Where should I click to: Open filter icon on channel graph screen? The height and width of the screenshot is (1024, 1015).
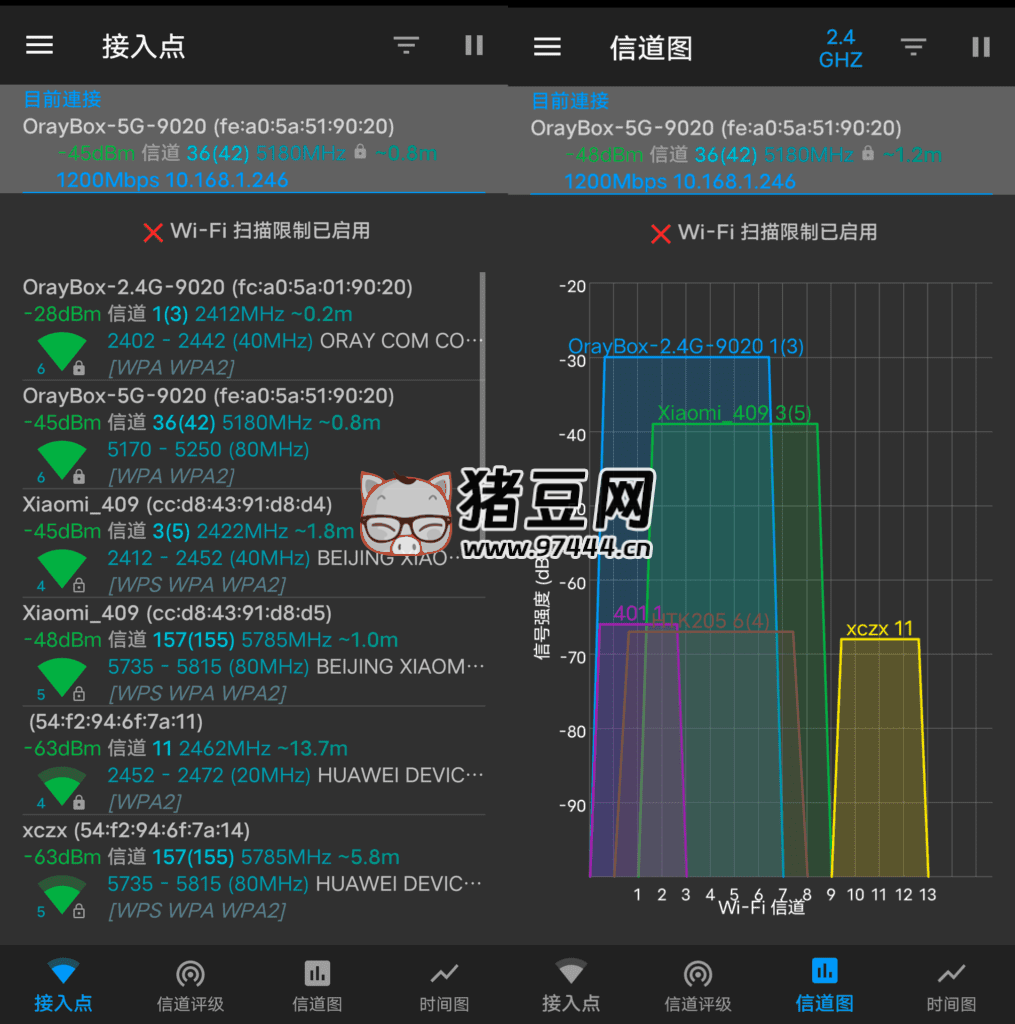(913, 46)
